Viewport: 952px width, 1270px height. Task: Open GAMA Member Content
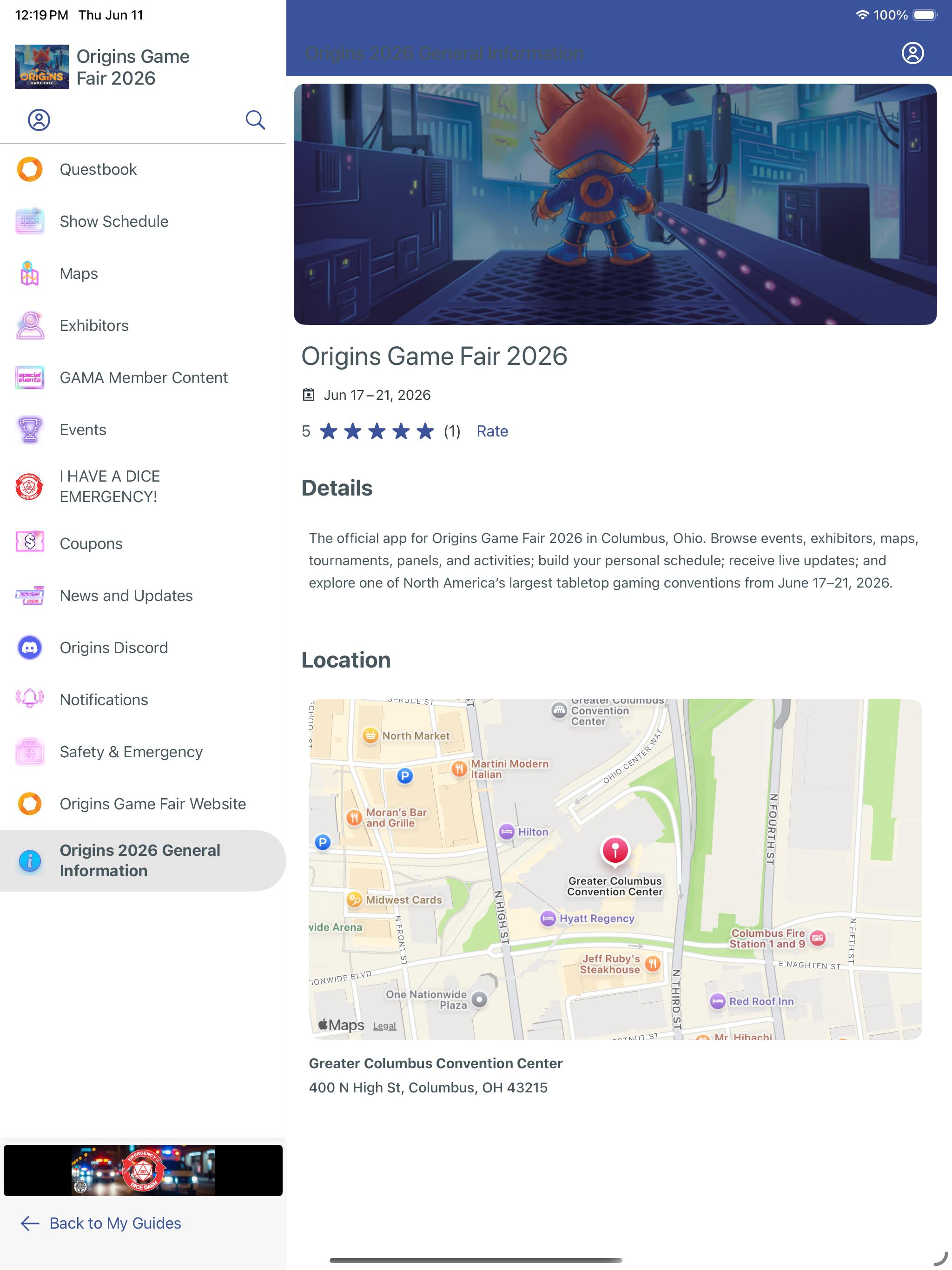coord(143,378)
